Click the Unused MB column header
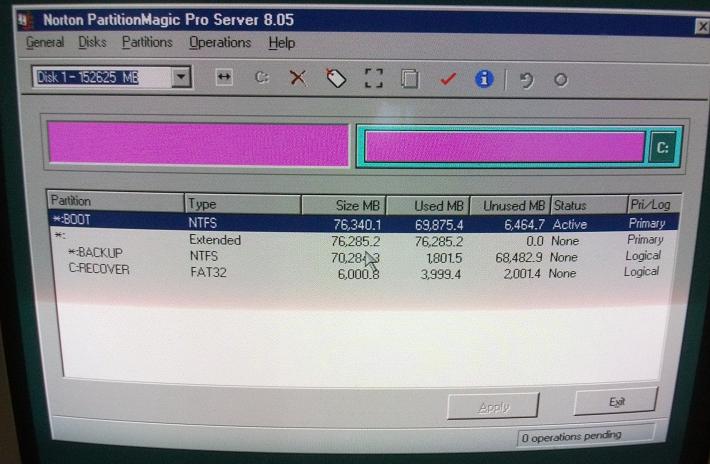This screenshot has height=464, width=710. [510, 206]
